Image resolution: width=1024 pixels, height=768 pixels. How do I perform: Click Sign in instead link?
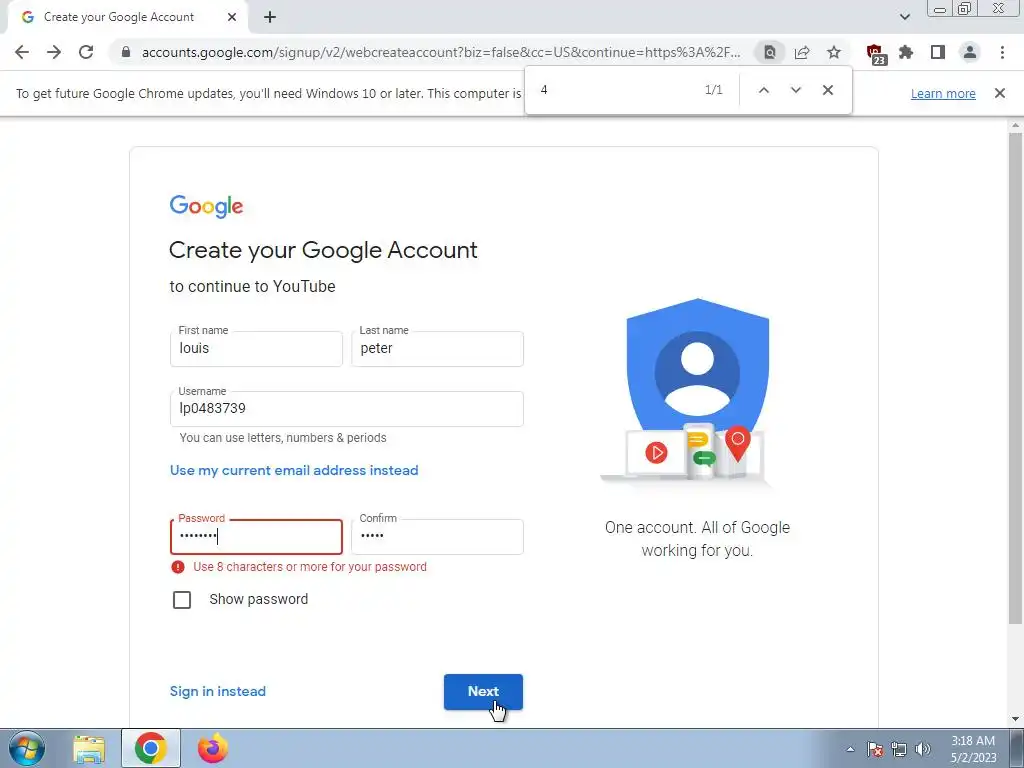click(x=217, y=692)
